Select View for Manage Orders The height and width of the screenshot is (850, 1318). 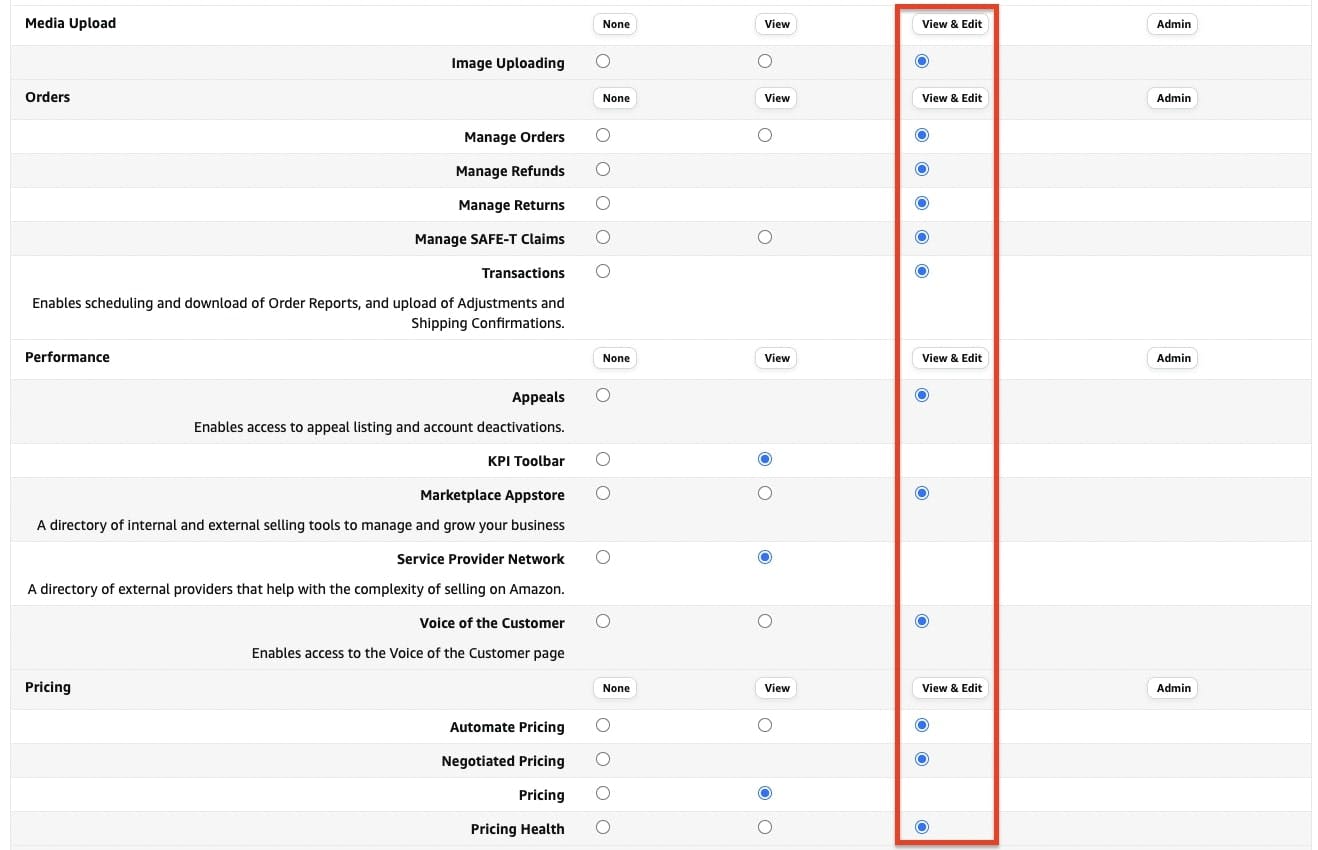[765, 135]
